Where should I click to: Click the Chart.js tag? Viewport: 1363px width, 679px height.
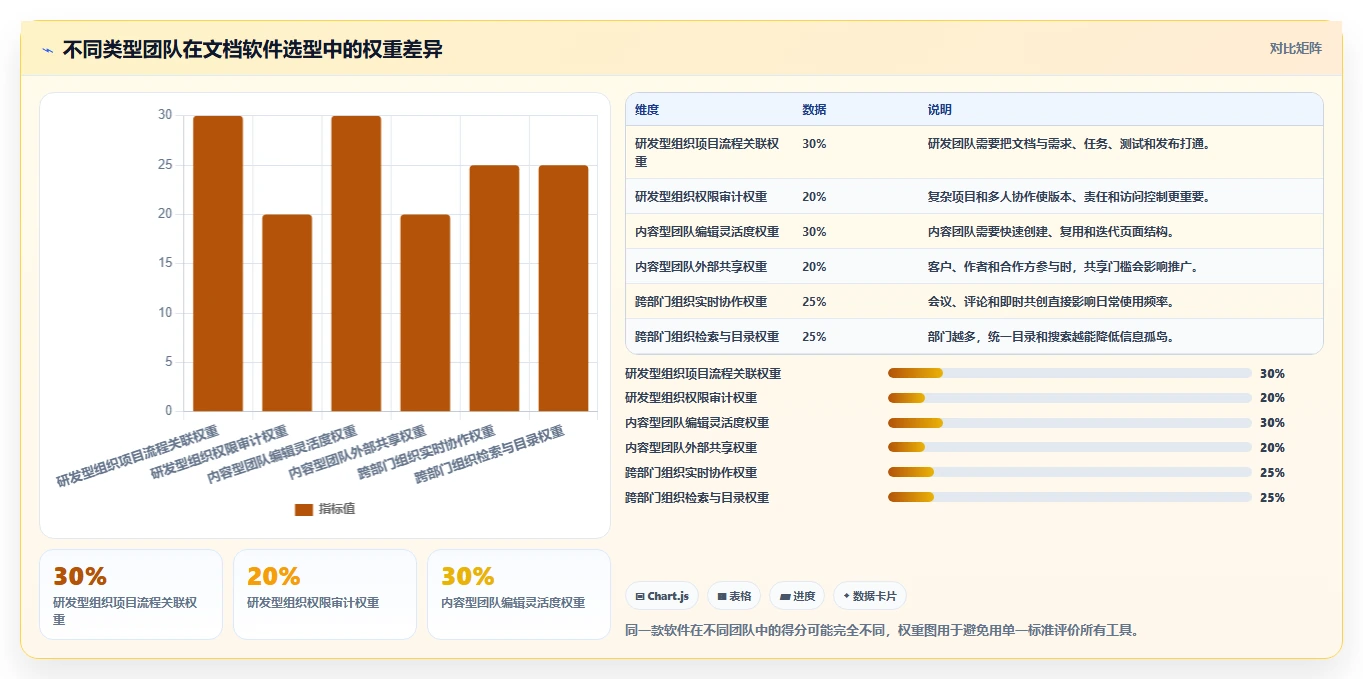[662, 596]
